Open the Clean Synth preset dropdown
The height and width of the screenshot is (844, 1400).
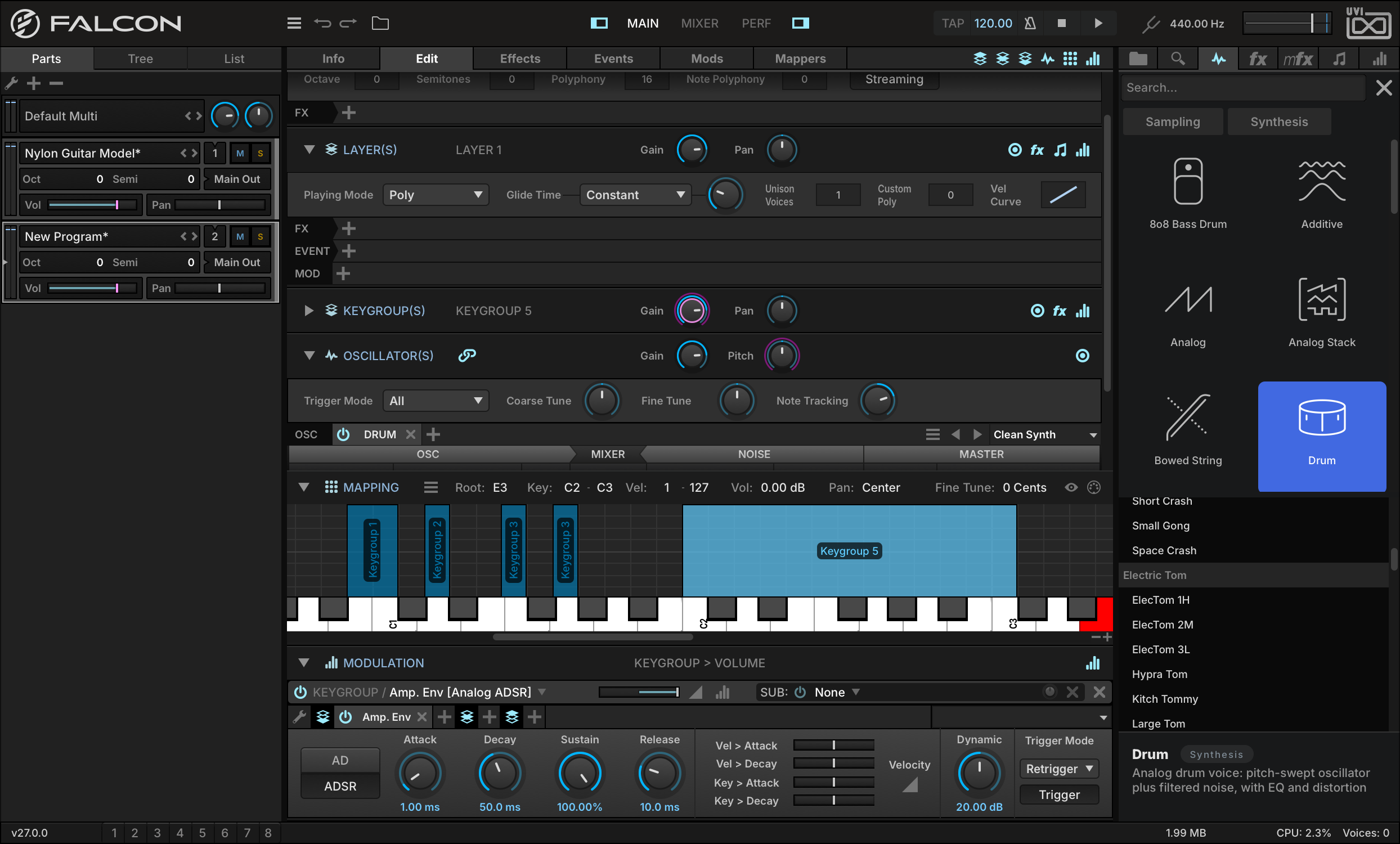point(1044,434)
